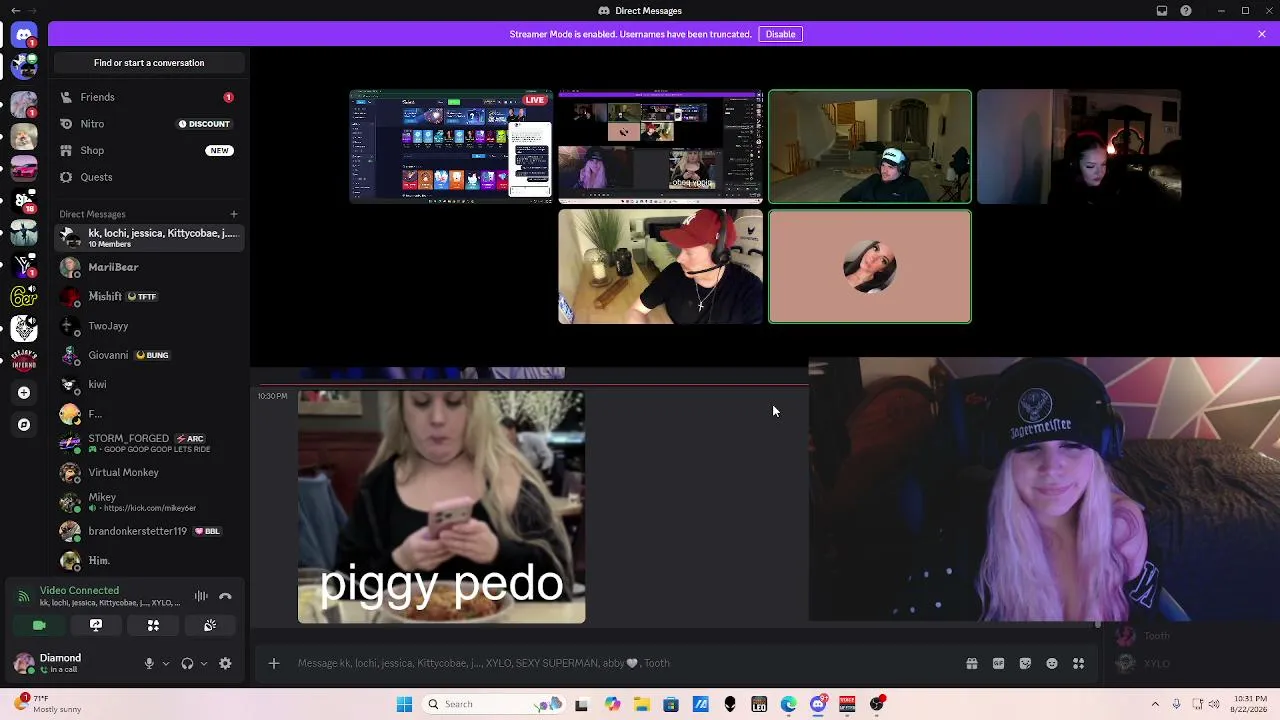Screen dimensions: 1280x720
Task: Attach a file with the plus button
Action: (x=273, y=663)
